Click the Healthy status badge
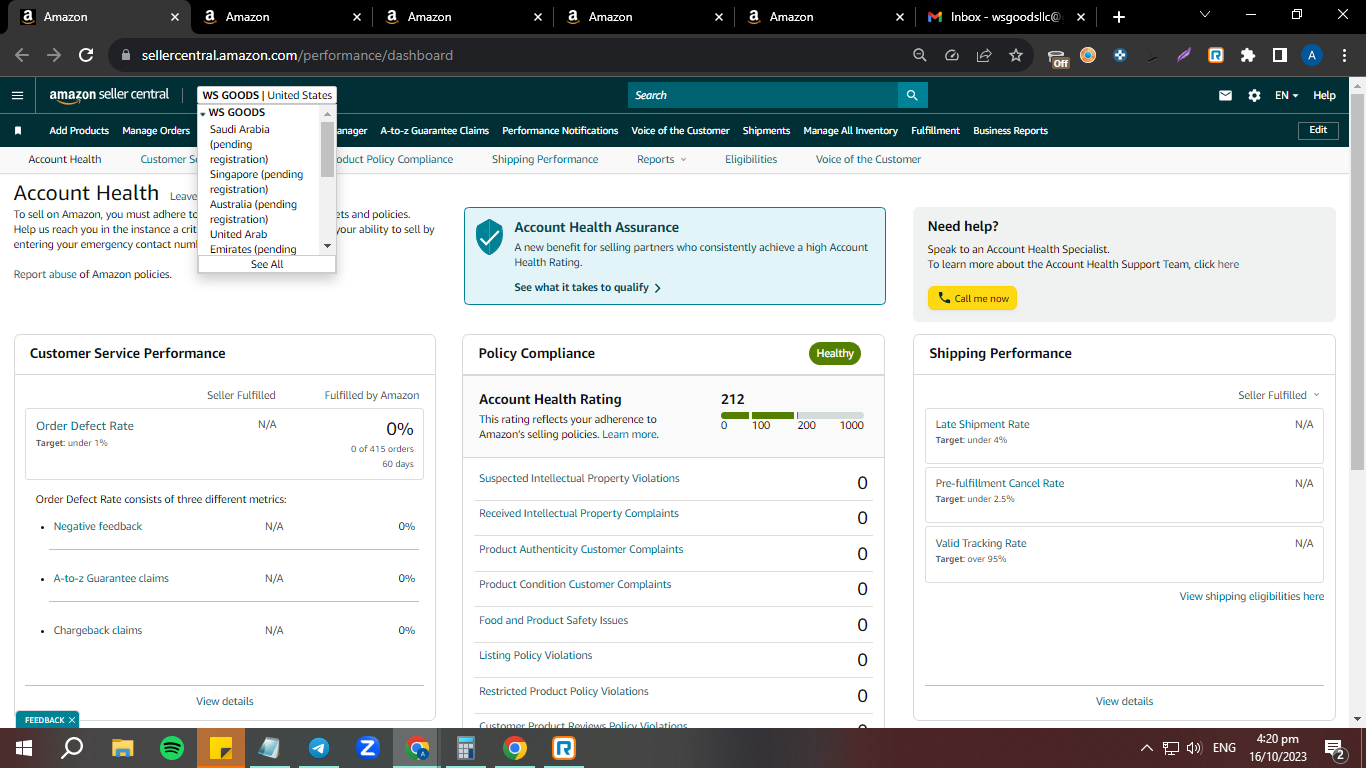 835,353
